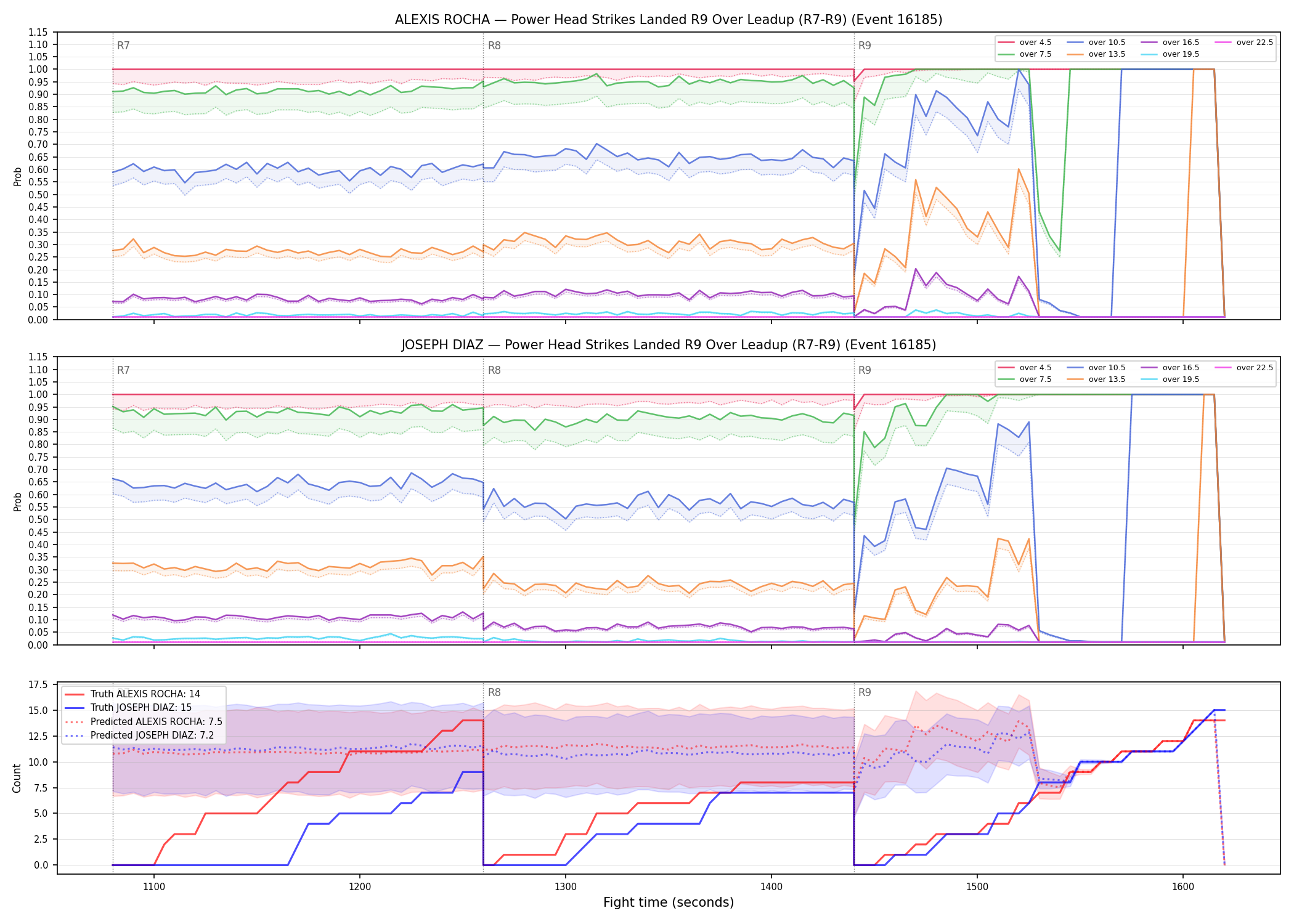1294x924 pixels.
Task: Select 'Truth ALEXIS ROCHA: 14' legend entry
Action: coord(132,694)
